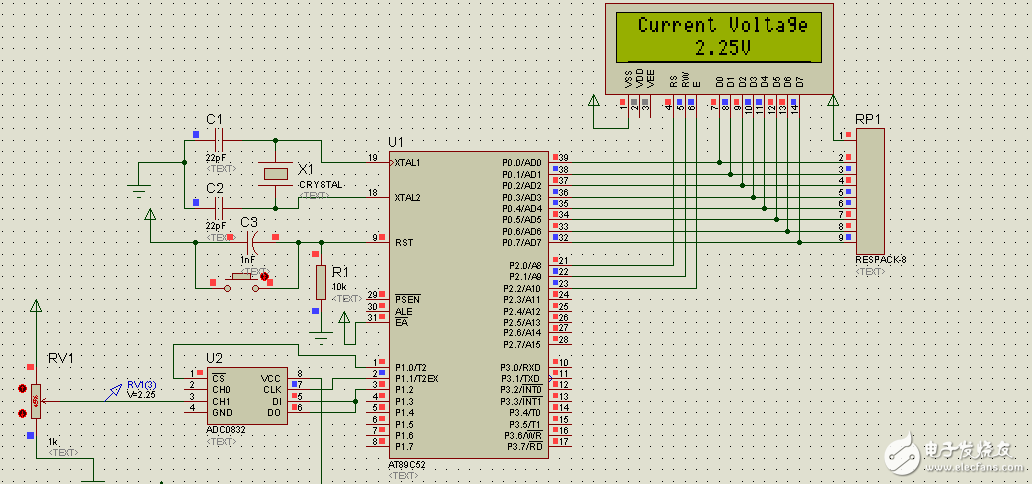
Task: Click the '22pF' value under C1
Action: pyautogui.click(x=215, y=158)
